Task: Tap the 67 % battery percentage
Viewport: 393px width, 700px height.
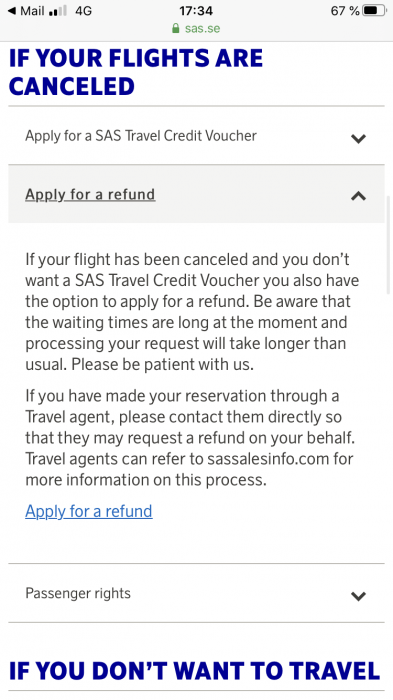Action: [x=345, y=11]
